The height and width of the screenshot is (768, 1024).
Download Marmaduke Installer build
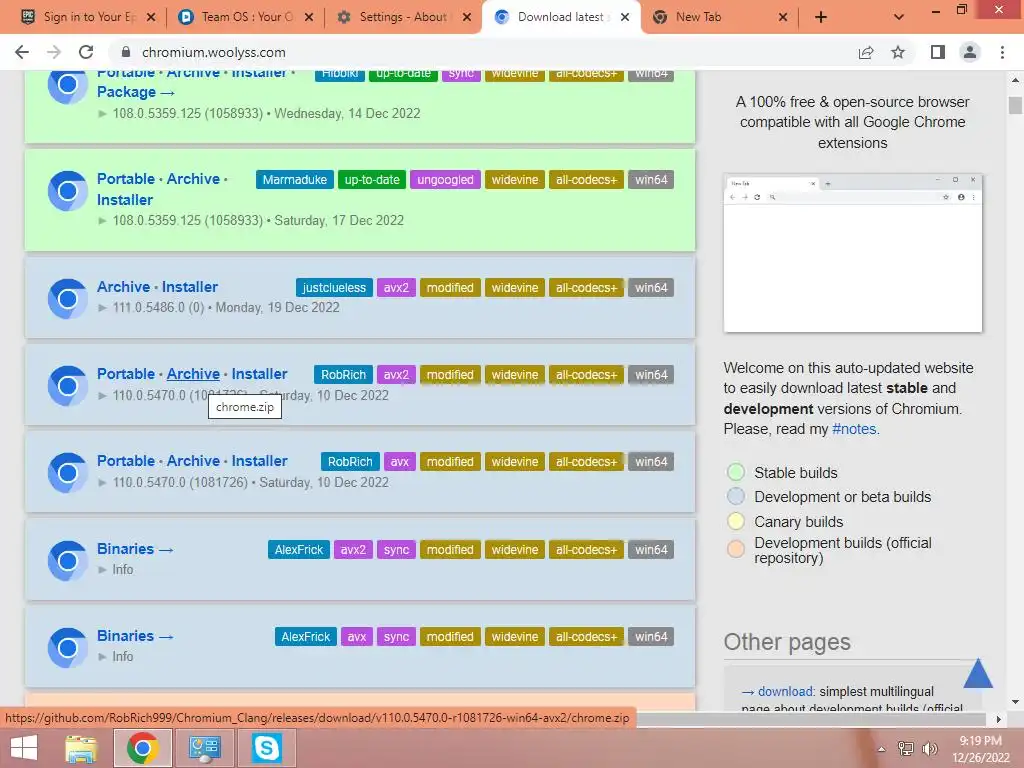(125, 200)
